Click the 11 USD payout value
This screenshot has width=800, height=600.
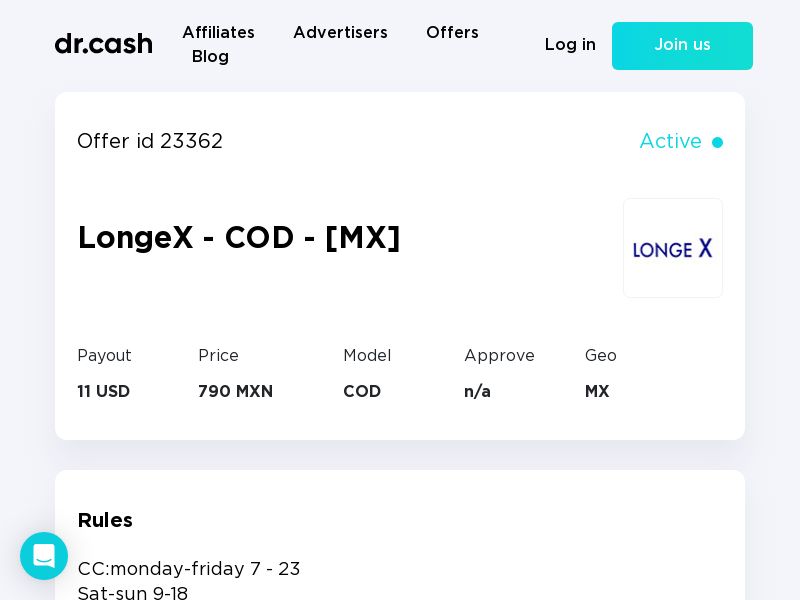[104, 392]
